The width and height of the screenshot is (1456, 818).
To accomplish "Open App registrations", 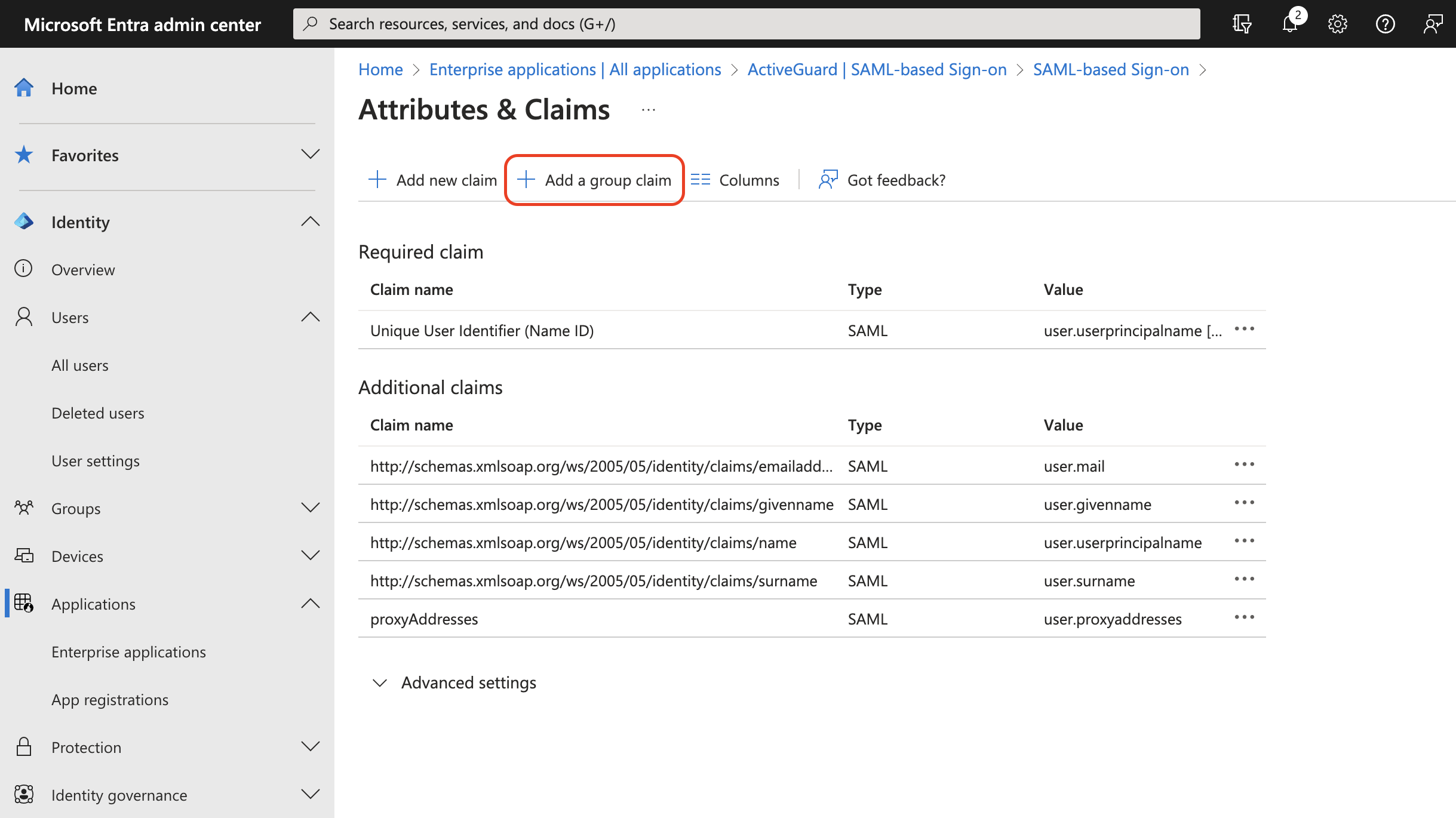I will coord(110,700).
